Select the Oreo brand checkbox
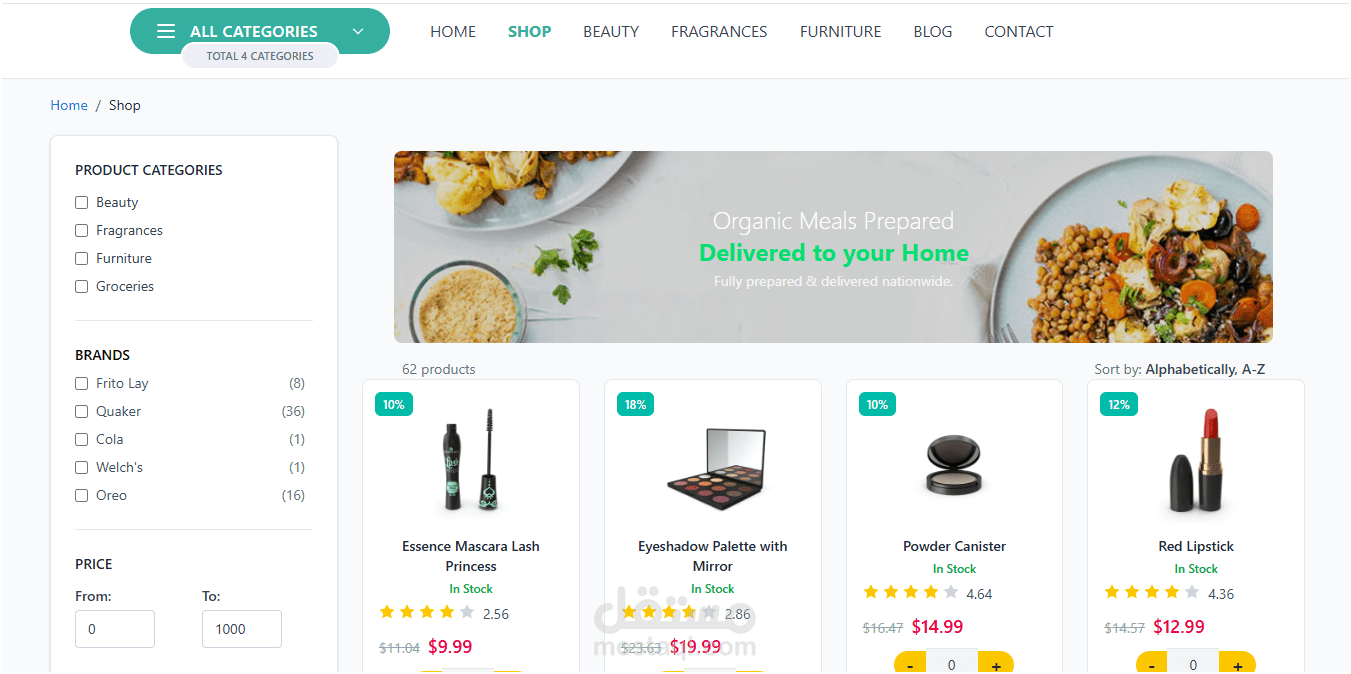Viewport: 1351px width, 674px height. tap(82, 496)
